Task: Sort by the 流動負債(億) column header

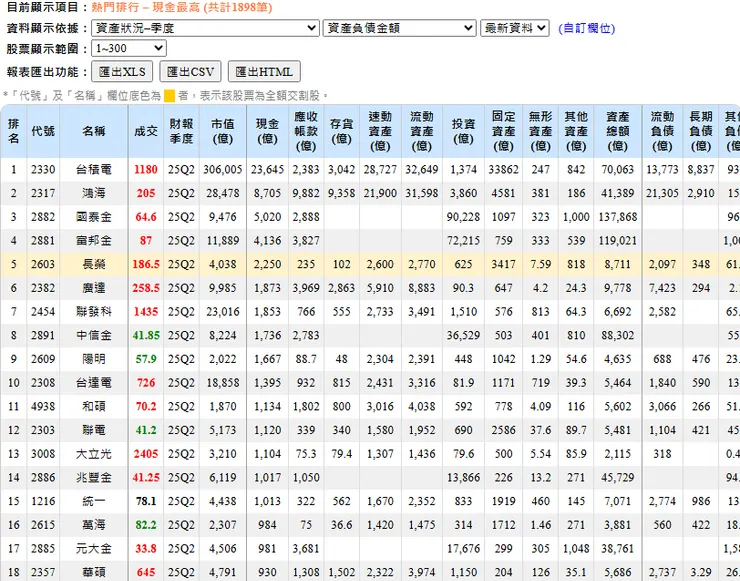Action: [662, 131]
